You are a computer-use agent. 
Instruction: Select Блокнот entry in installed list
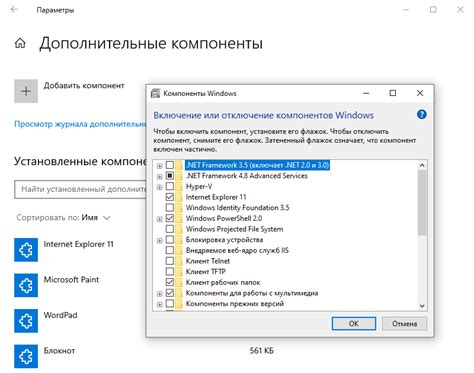(x=59, y=351)
